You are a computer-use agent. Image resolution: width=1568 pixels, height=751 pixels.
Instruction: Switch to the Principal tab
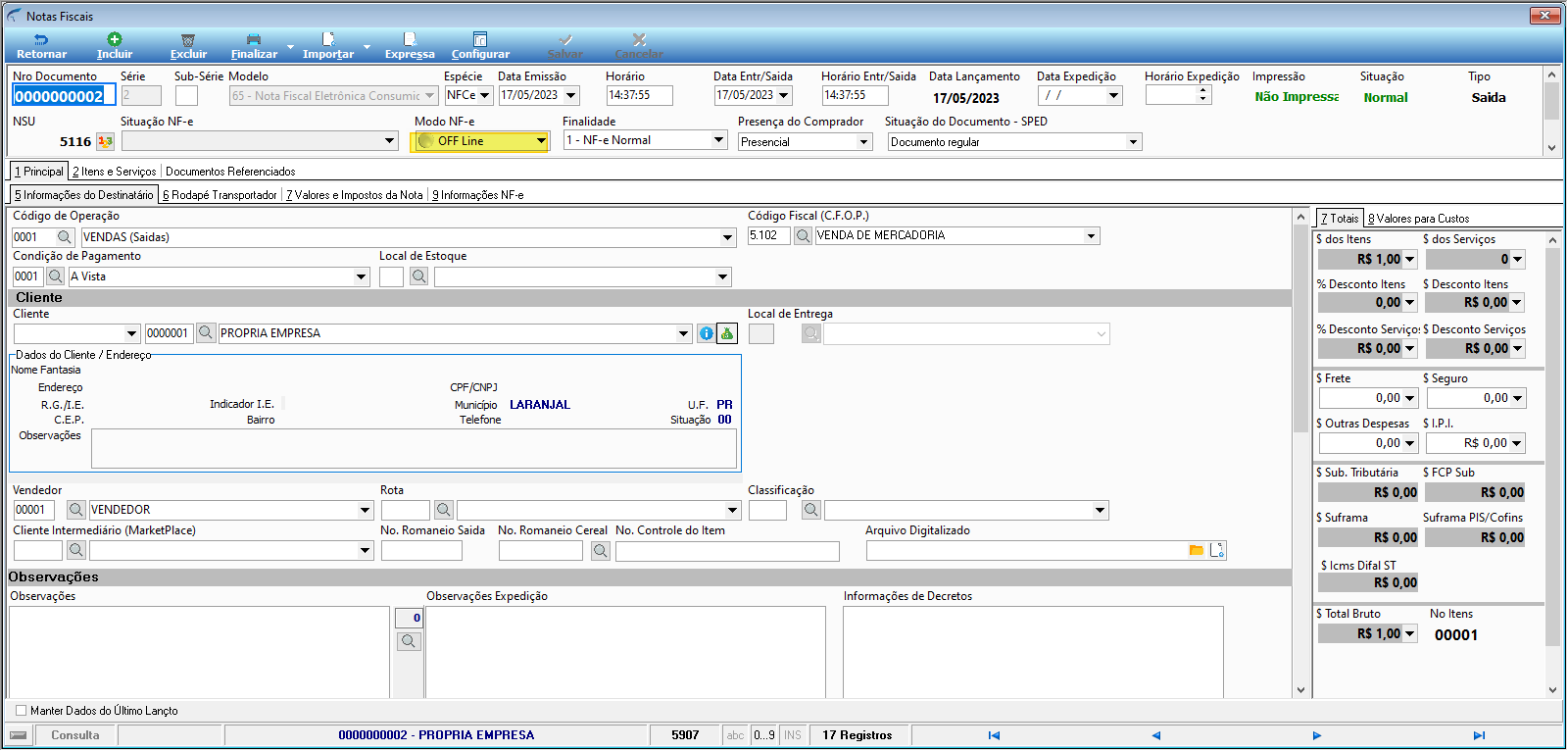(x=39, y=172)
